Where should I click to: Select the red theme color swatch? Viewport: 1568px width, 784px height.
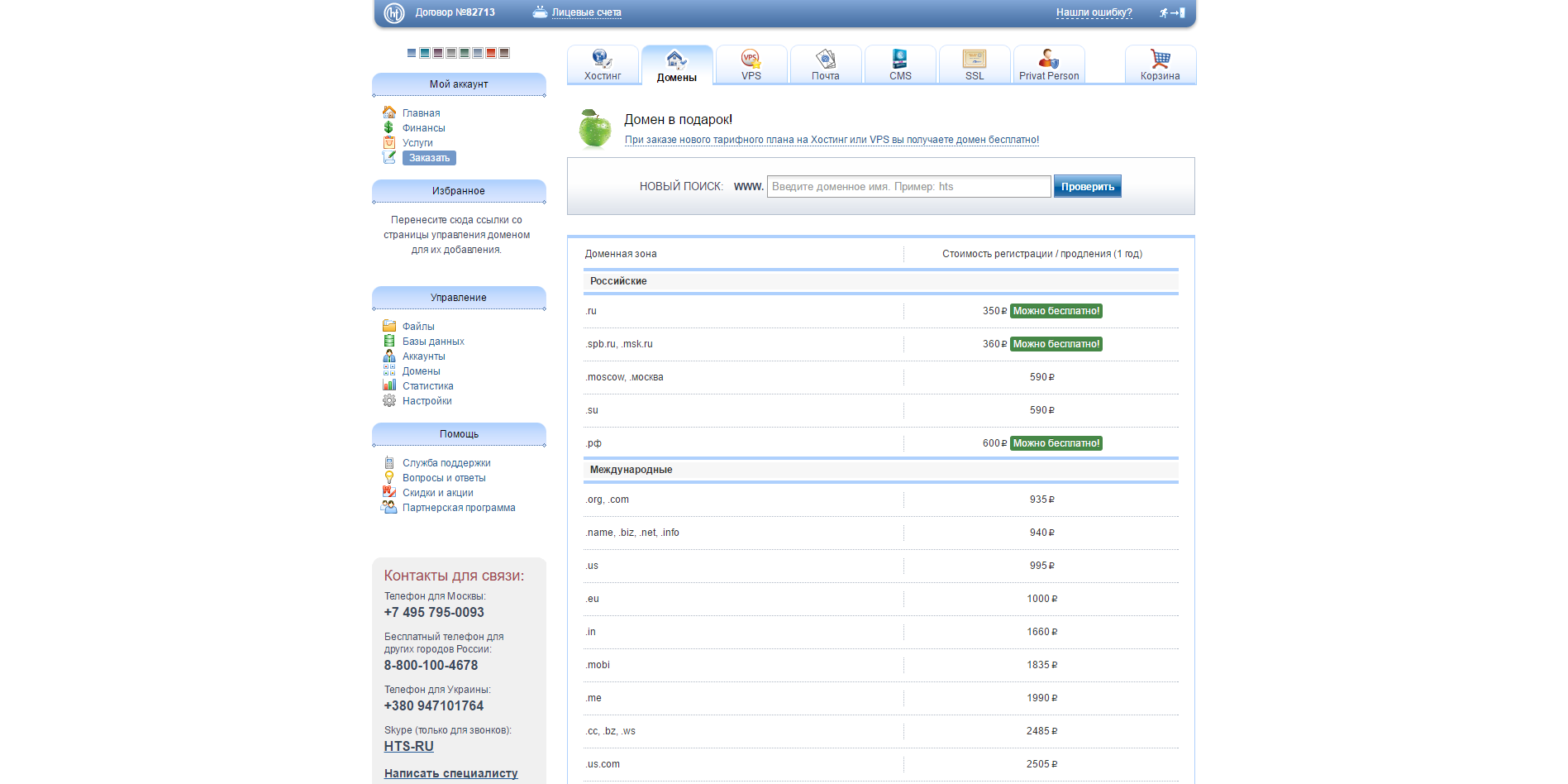pyautogui.click(x=491, y=53)
